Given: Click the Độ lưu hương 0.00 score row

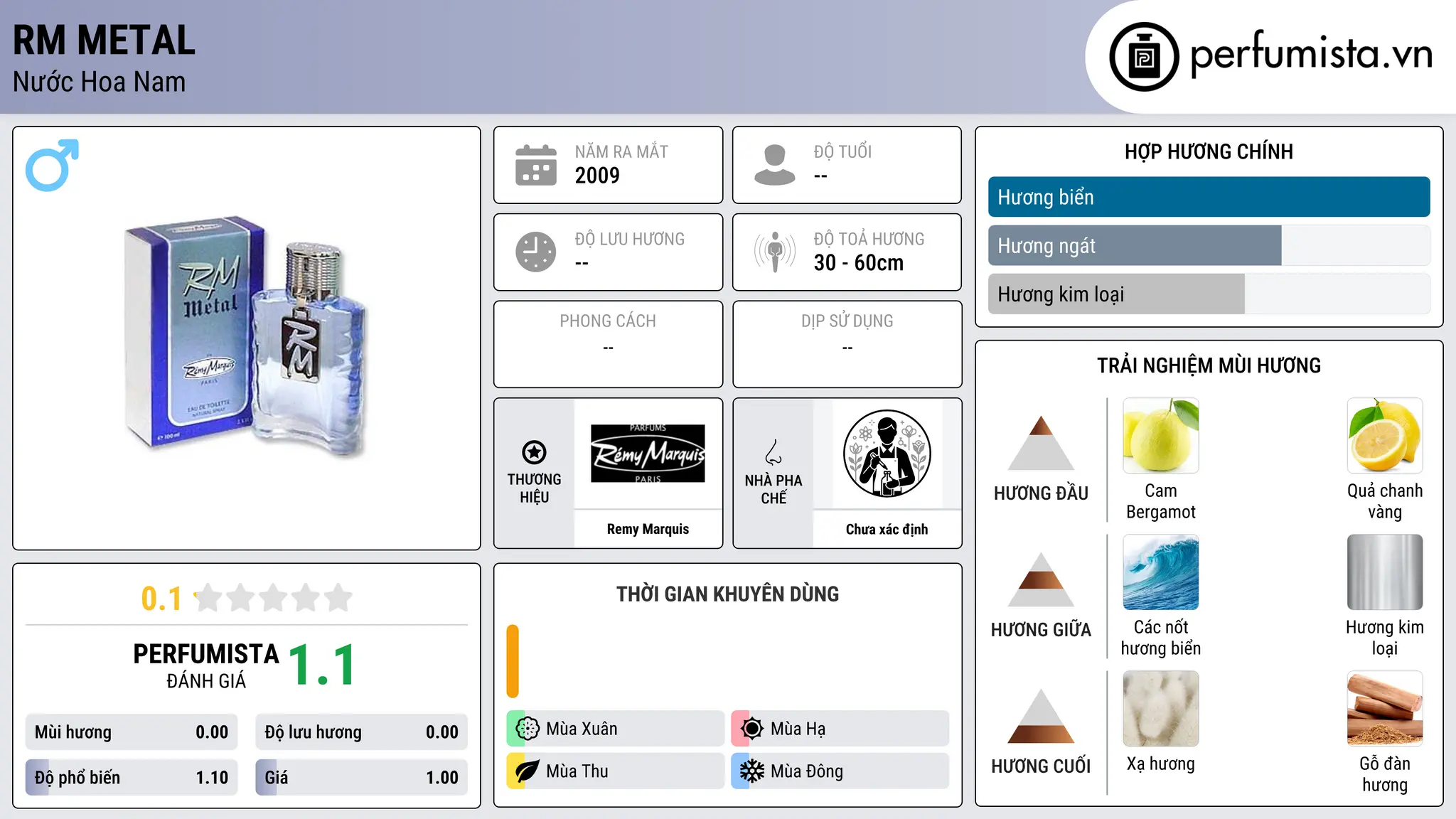Looking at the screenshot, I should point(361,732).
